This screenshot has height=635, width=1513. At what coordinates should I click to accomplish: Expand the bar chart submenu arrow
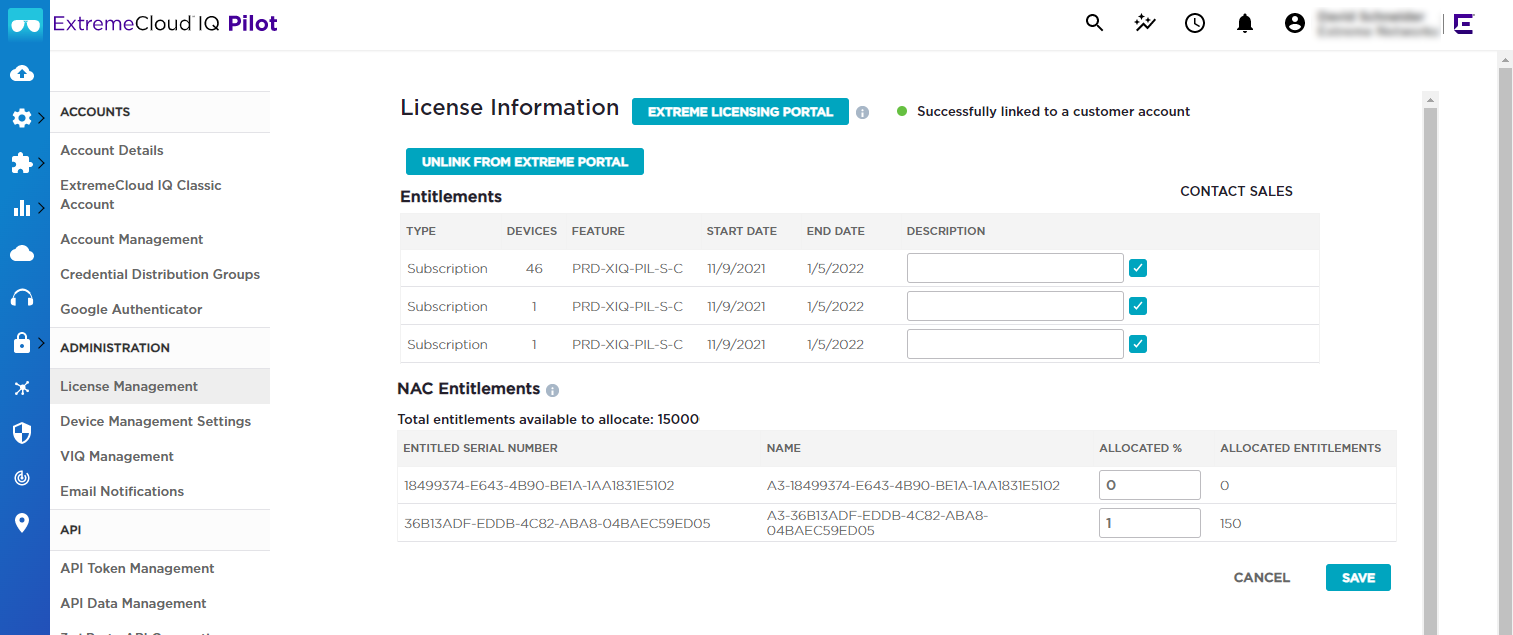[42, 208]
